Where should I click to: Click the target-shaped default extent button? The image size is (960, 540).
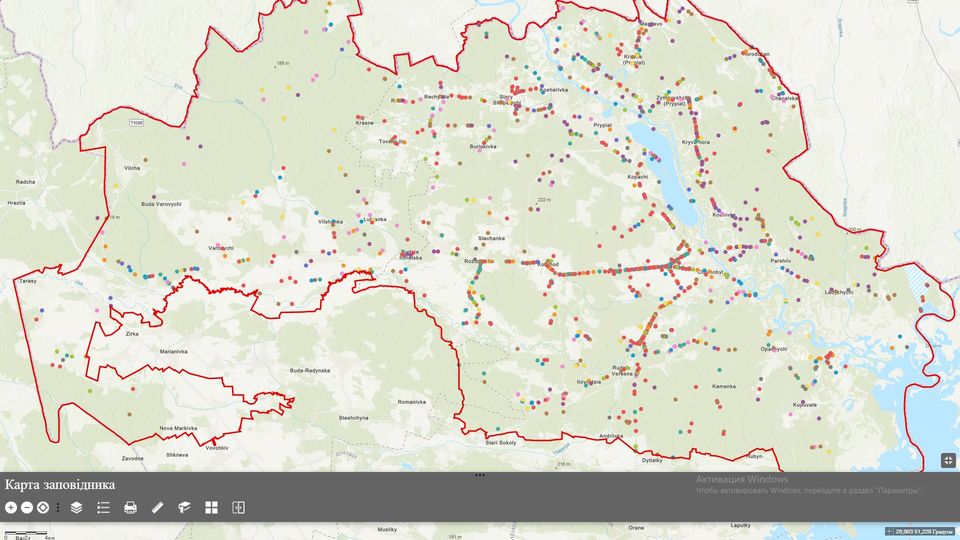coord(43,508)
